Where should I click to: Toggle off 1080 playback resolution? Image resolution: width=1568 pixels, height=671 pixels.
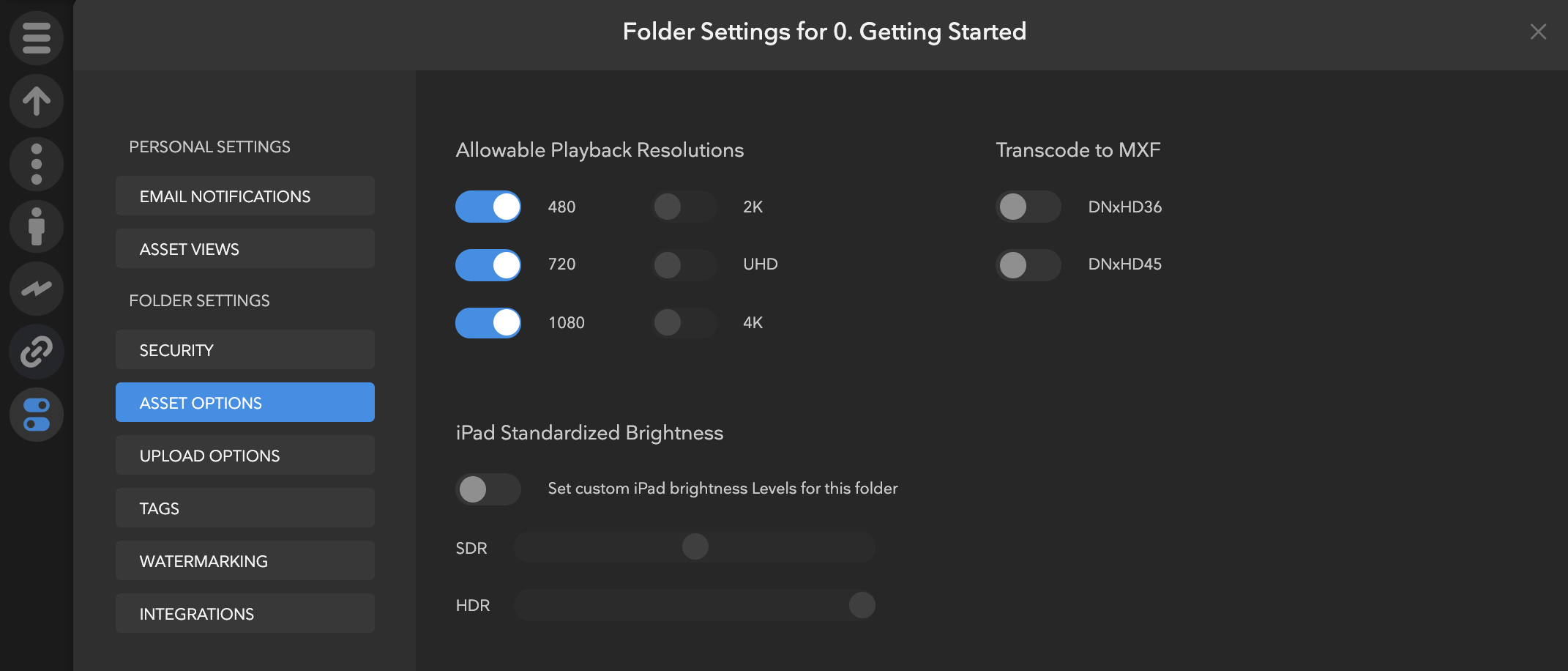point(488,322)
